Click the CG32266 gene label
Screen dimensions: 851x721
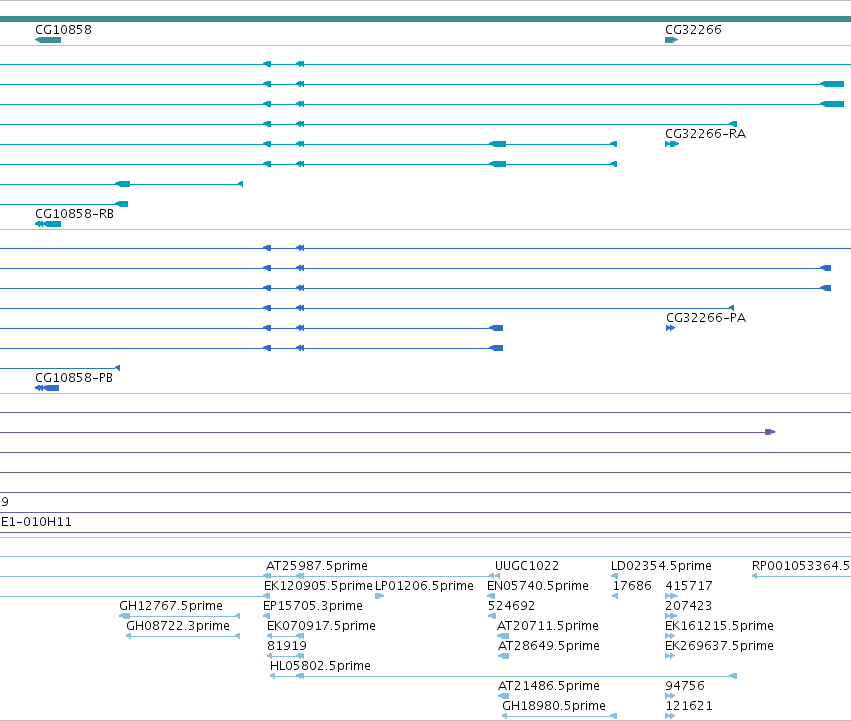pos(693,29)
